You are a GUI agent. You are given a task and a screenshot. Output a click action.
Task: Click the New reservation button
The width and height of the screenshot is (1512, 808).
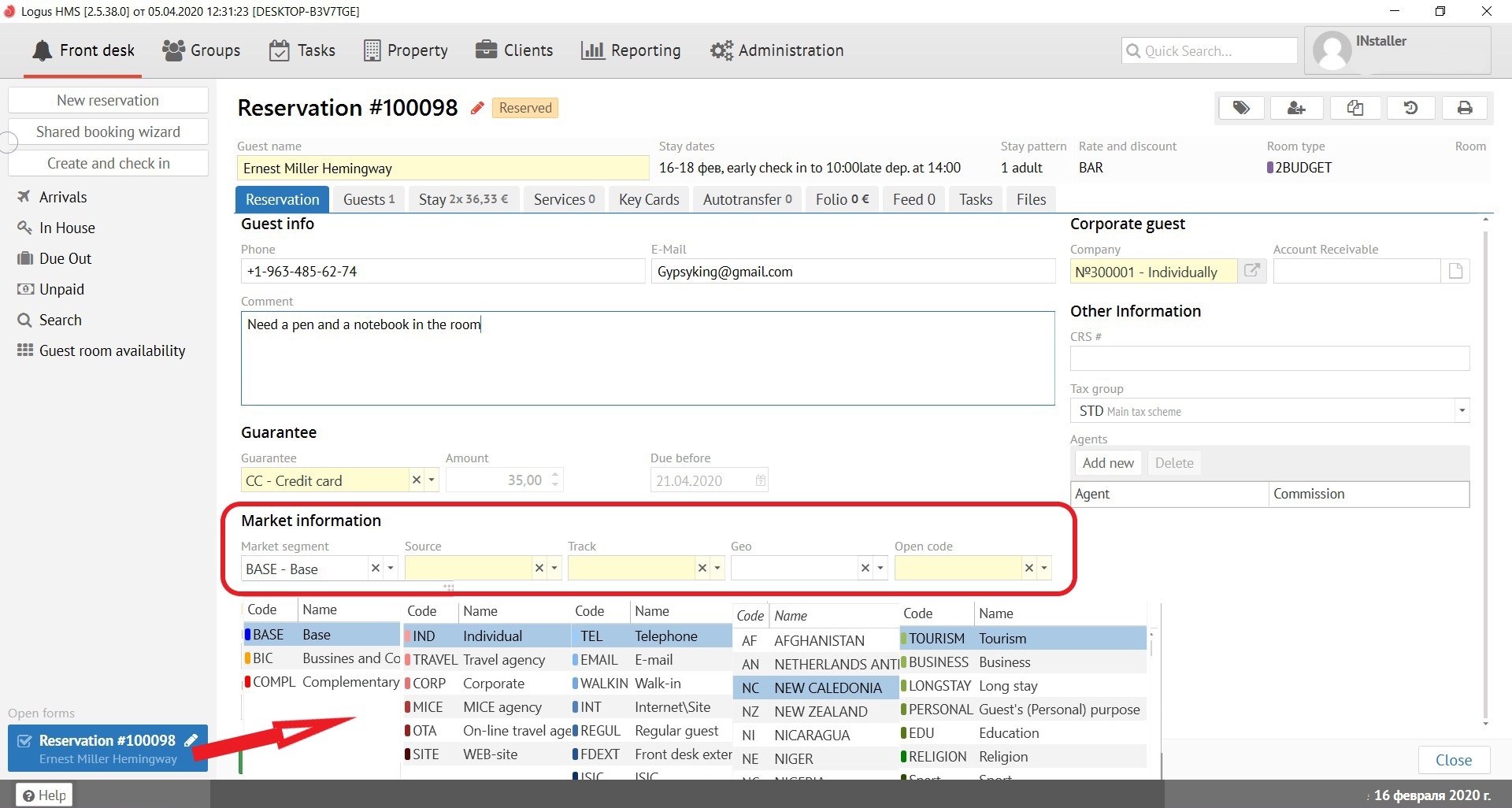pos(108,100)
